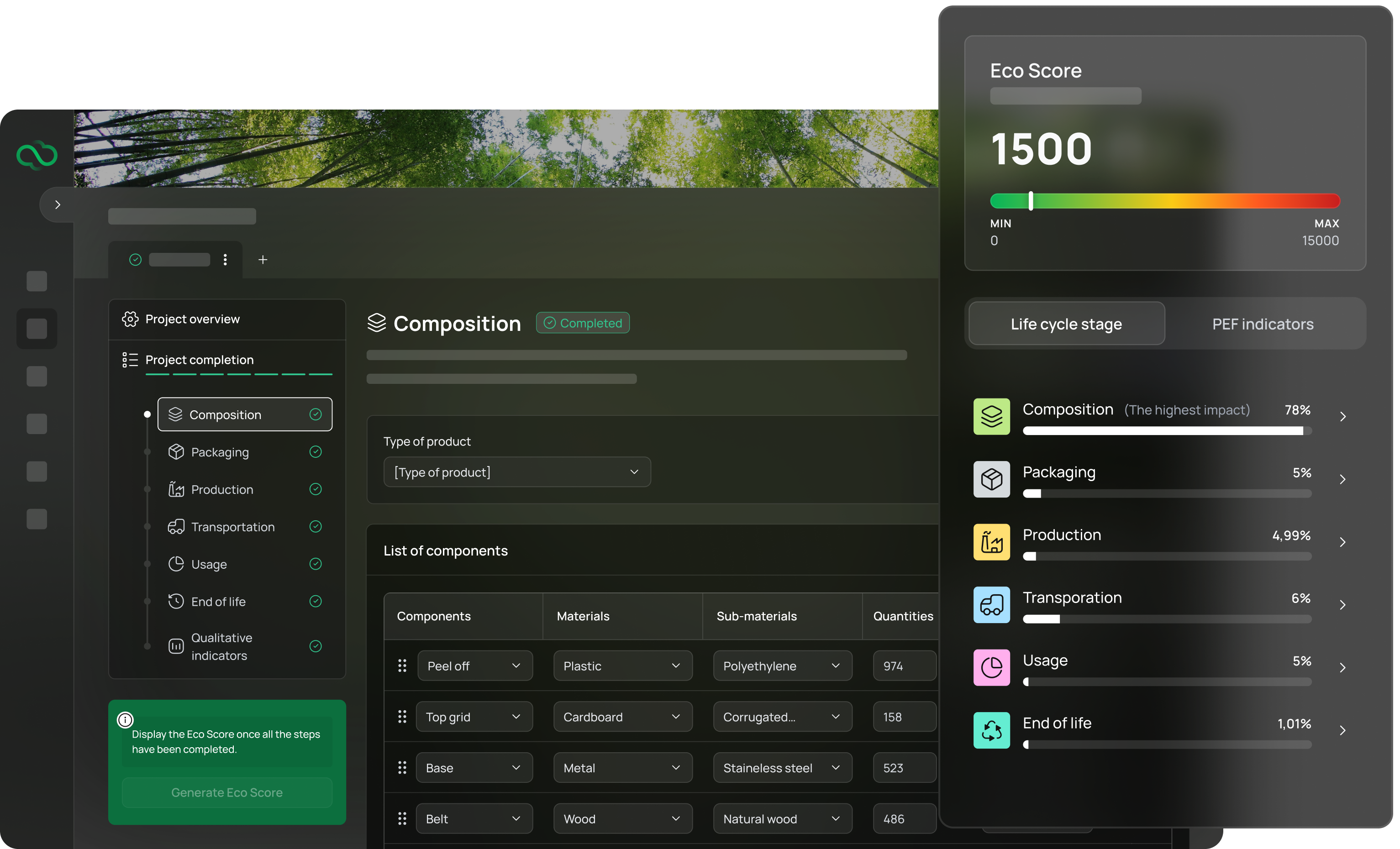Expand Production 4,99% details chevron
1400x849 pixels.
click(x=1343, y=542)
